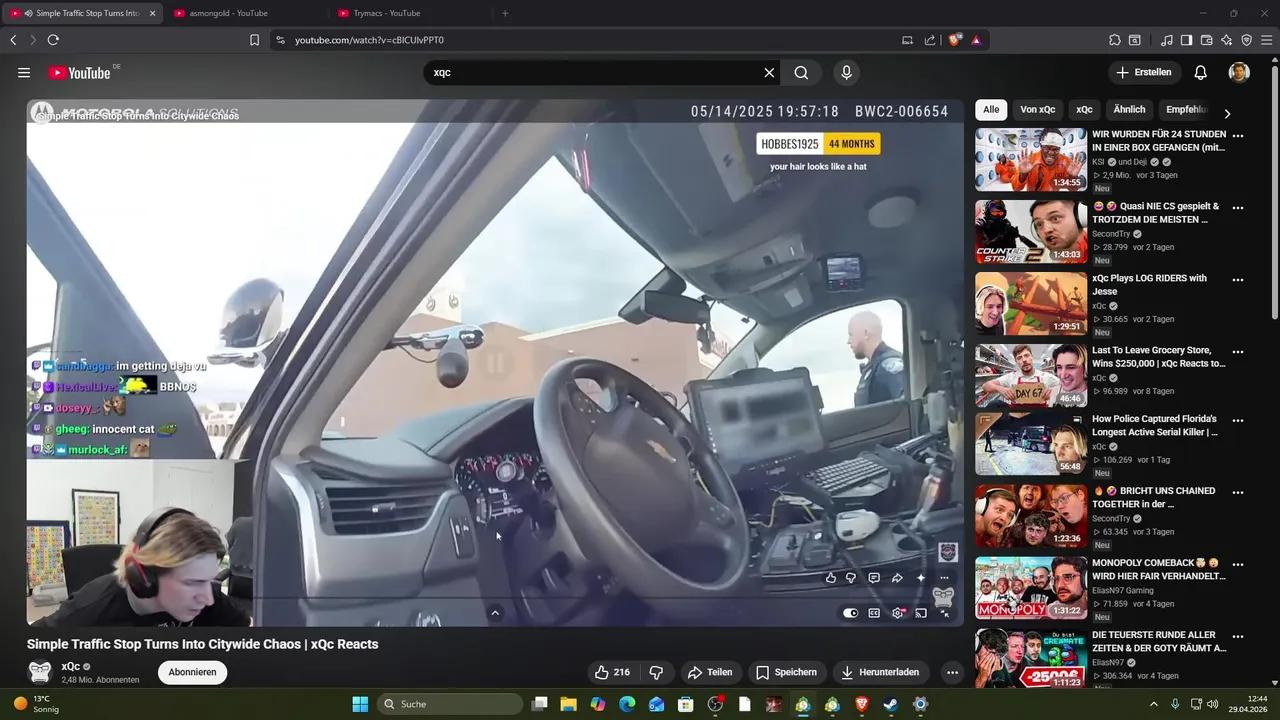Bookmark this page icon in address bar
The image size is (1280, 720).
point(254,40)
